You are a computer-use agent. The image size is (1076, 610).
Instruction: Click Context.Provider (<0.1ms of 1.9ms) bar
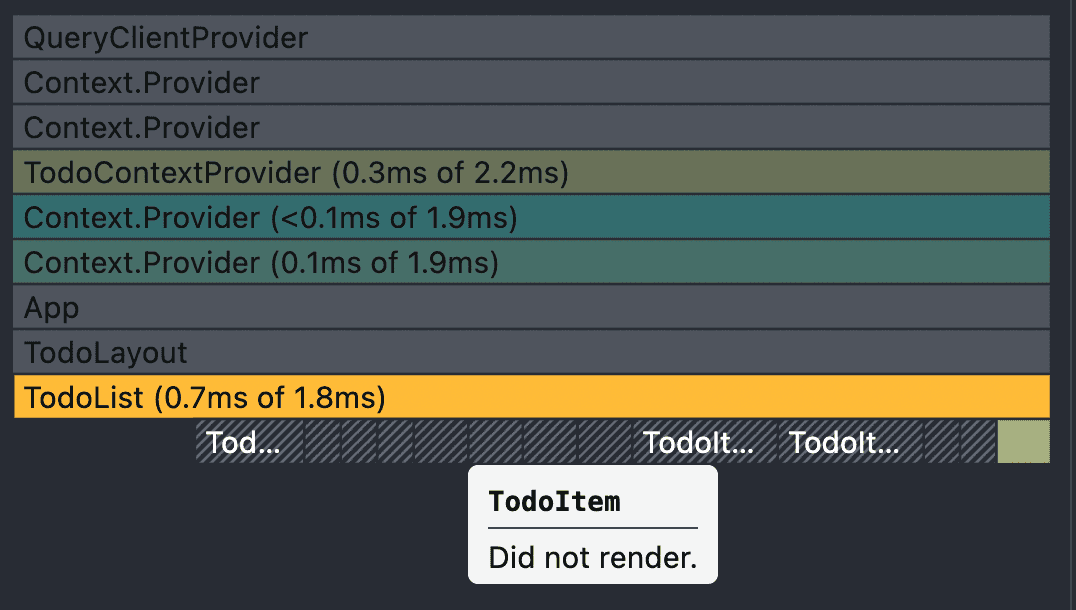pyautogui.click(x=531, y=217)
